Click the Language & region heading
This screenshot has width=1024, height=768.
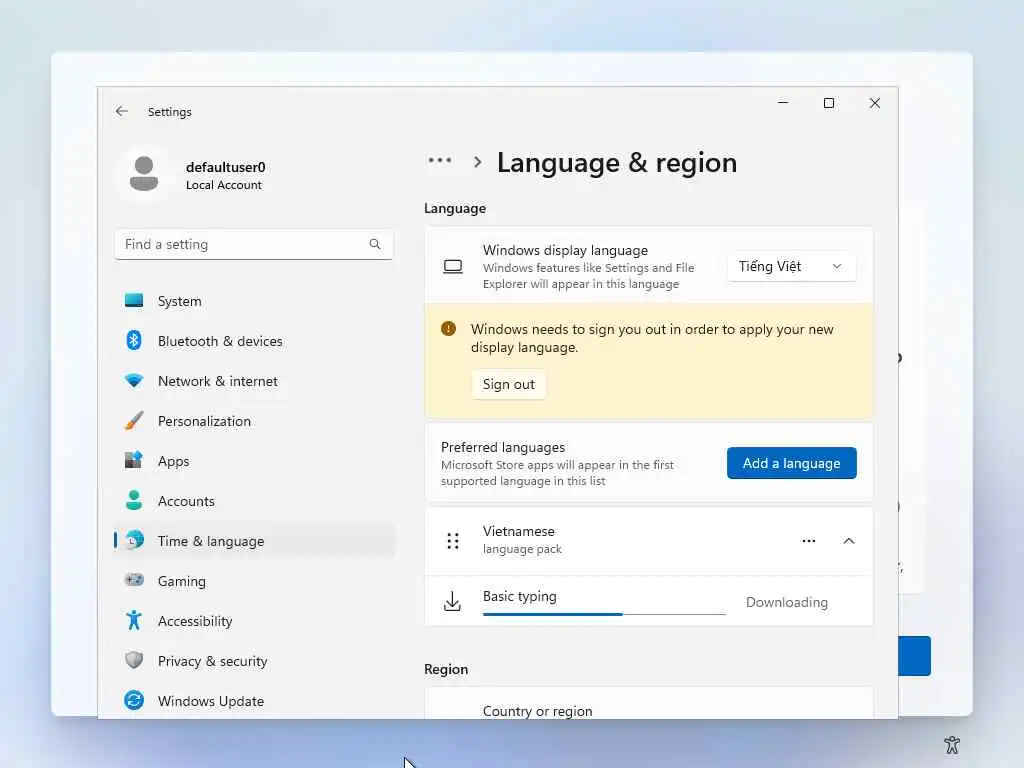(x=616, y=163)
